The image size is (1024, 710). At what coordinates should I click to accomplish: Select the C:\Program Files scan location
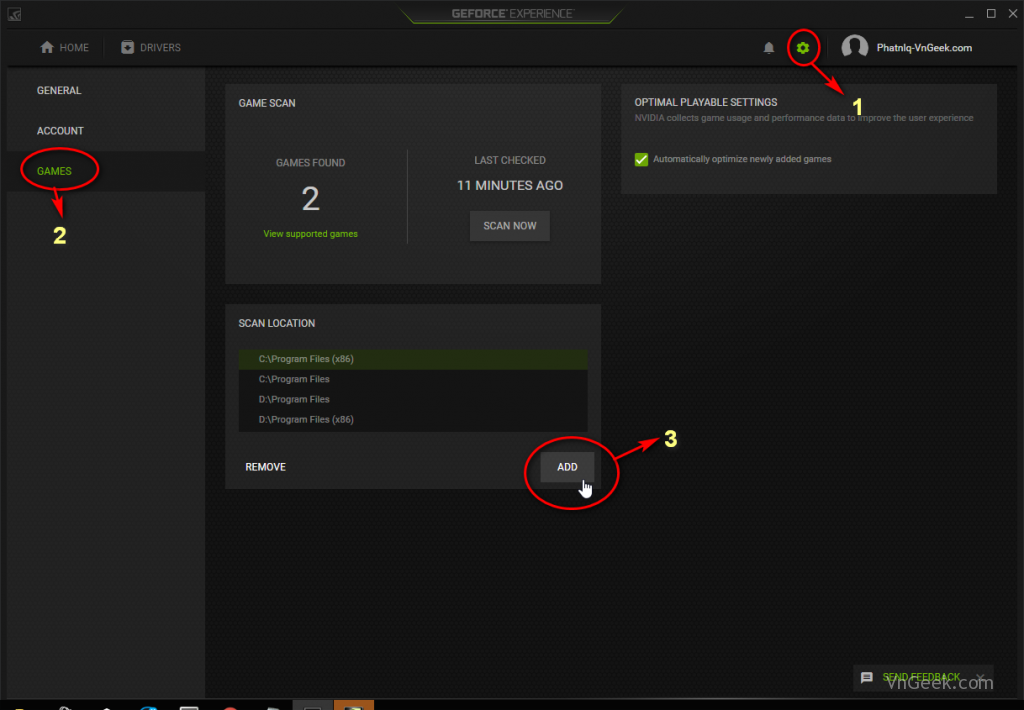tap(413, 379)
